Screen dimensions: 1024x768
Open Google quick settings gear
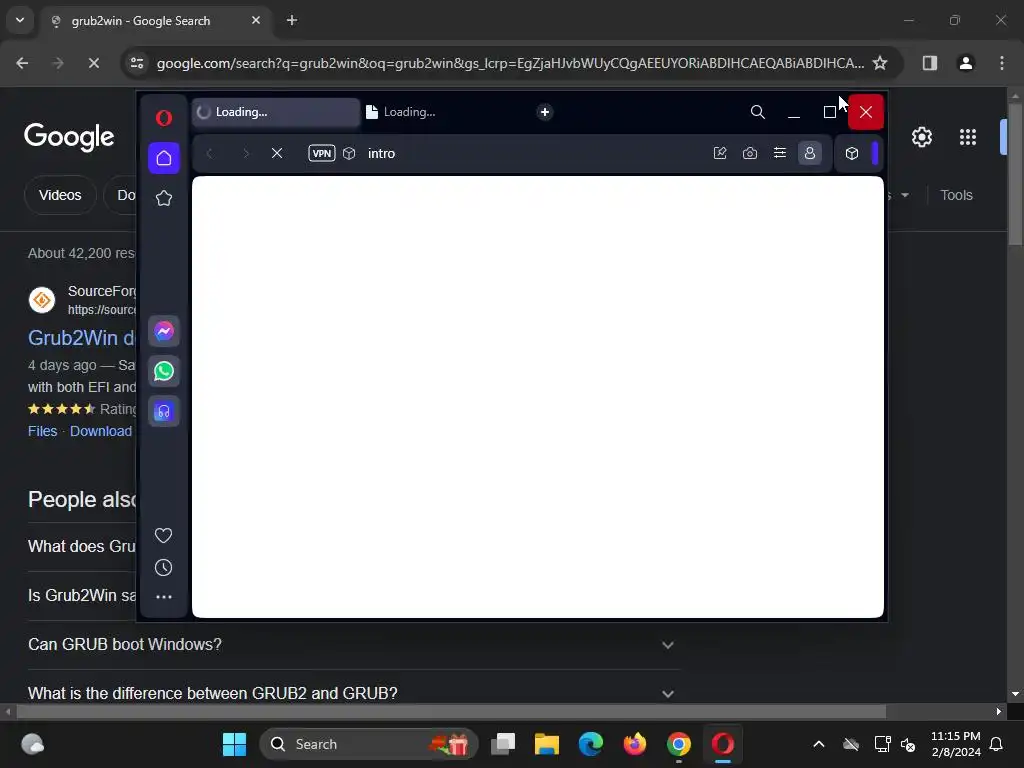921,137
